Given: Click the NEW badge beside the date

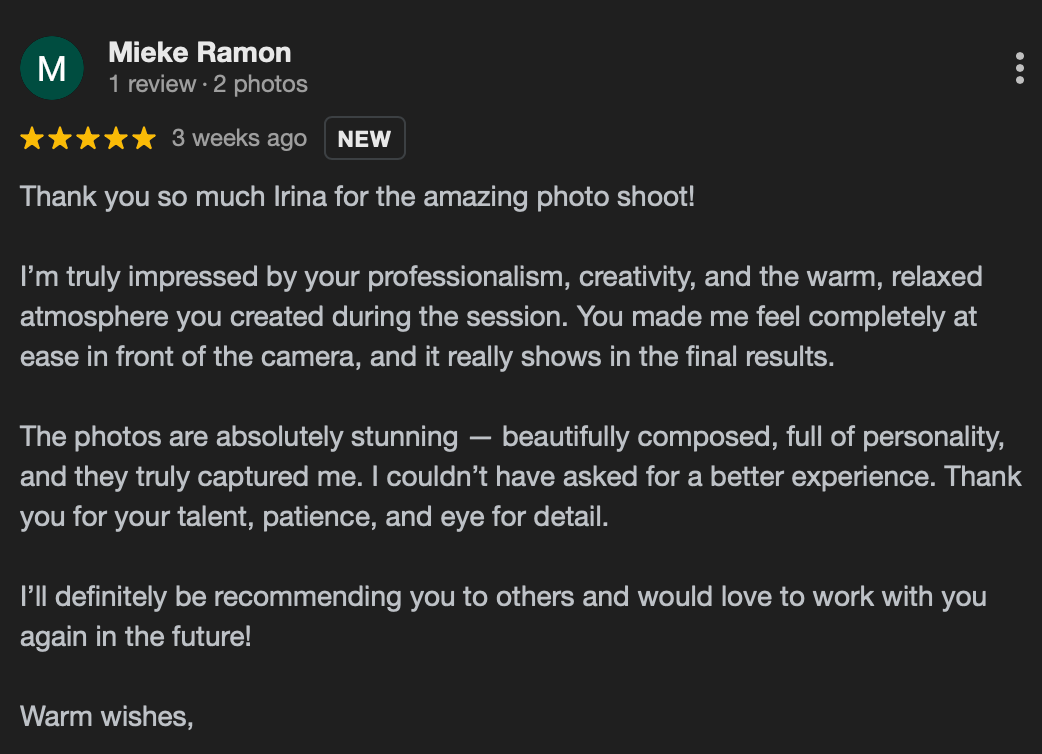Looking at the screenshot, I should pyautogui.click(x=364, y=138).
